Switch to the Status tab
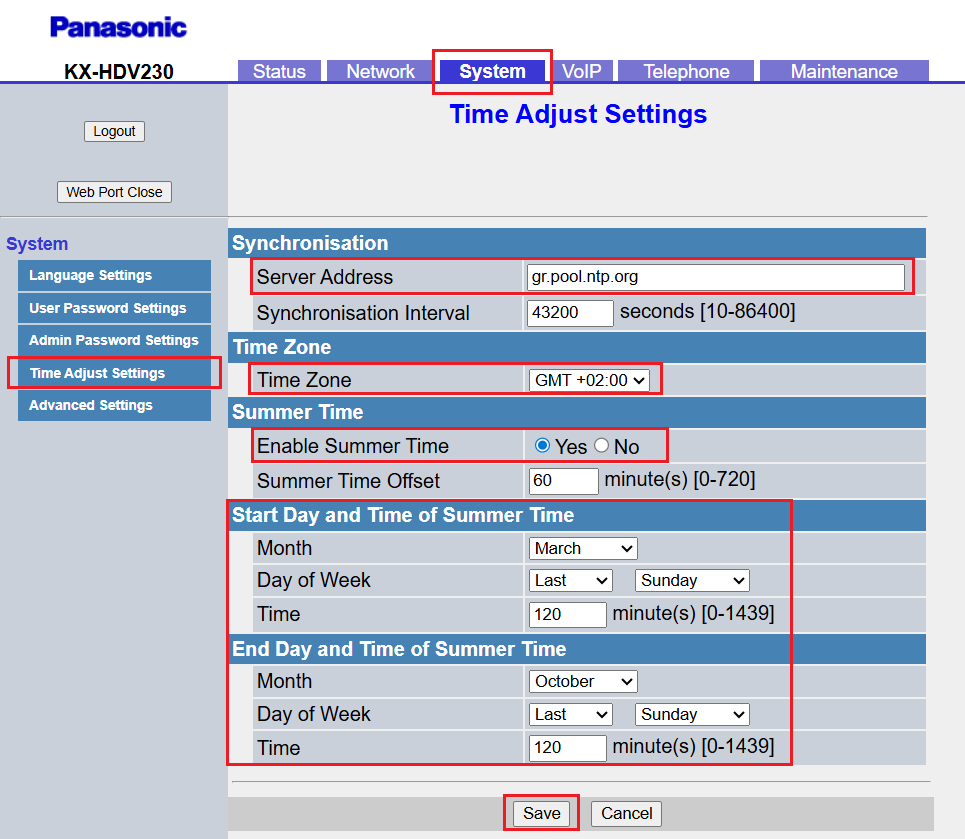This screenshot has height=839, width=965. [279, 71]
